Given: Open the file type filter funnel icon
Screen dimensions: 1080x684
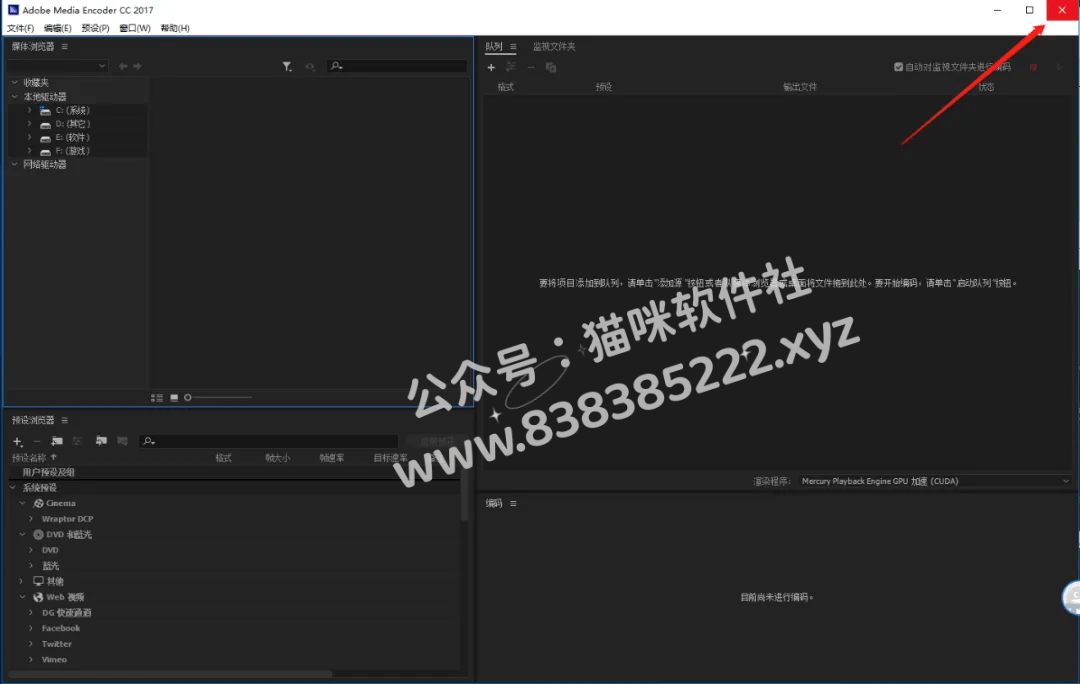Looking at the screenshot, I should tap(287, 66).
